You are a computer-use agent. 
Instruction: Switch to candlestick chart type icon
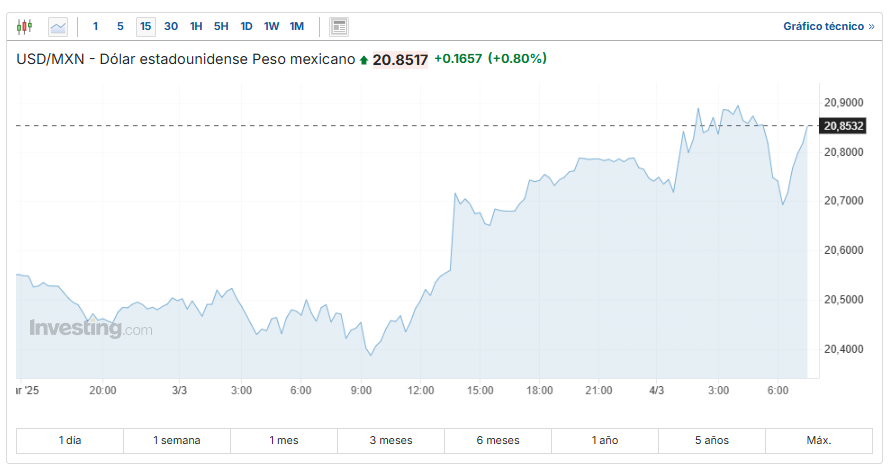coord(24,27)
